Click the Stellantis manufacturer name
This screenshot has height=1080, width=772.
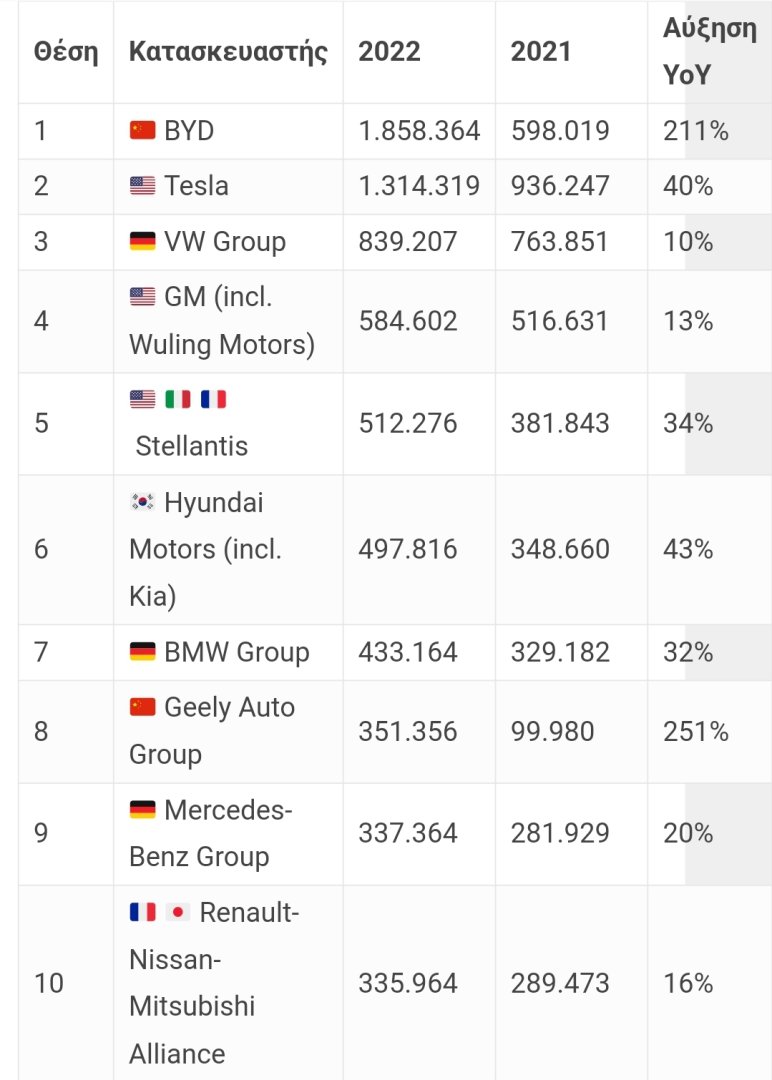191,446
